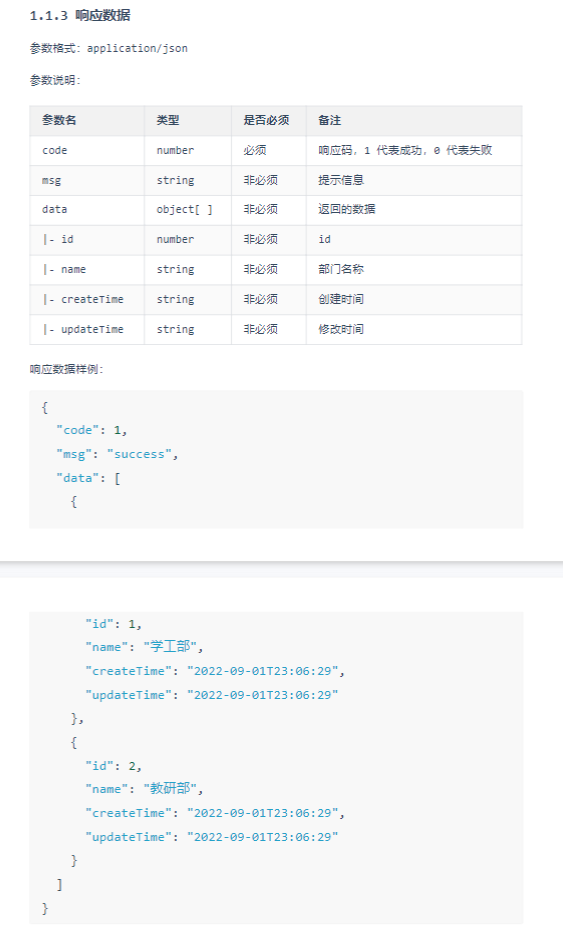Click the JSON line "name": "学工部",
The image size is (563, 939).
(x=144, y=647)
